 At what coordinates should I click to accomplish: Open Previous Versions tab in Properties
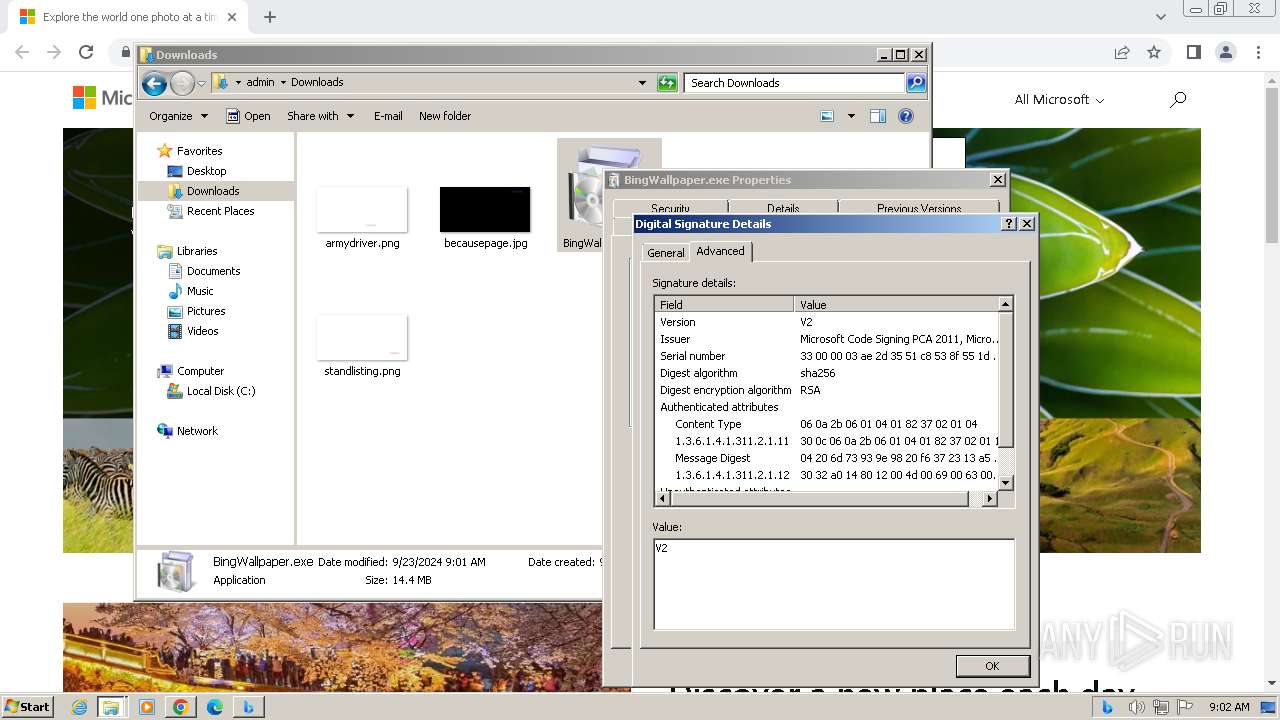(x=919, y=209)
